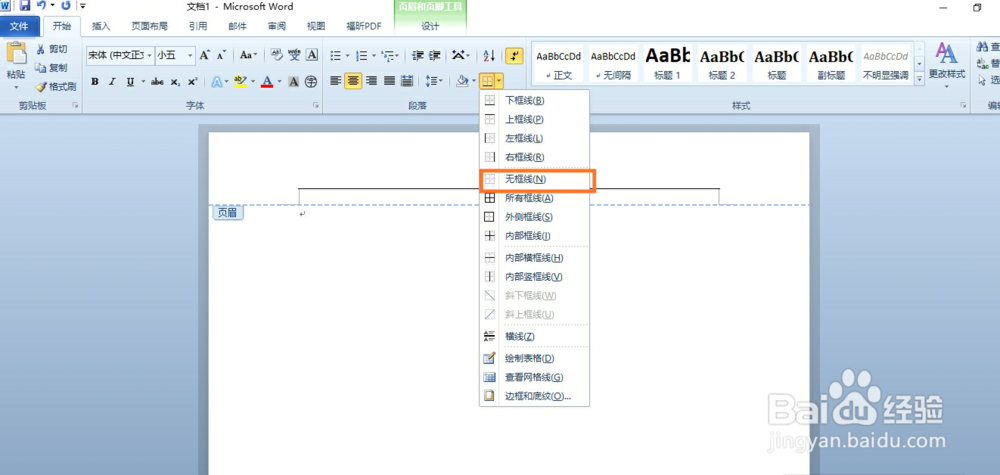The height and width of the screenshot is (475, 1000).
Task: Click the Sort (A-Z) icon
Action: pos(489,55)
